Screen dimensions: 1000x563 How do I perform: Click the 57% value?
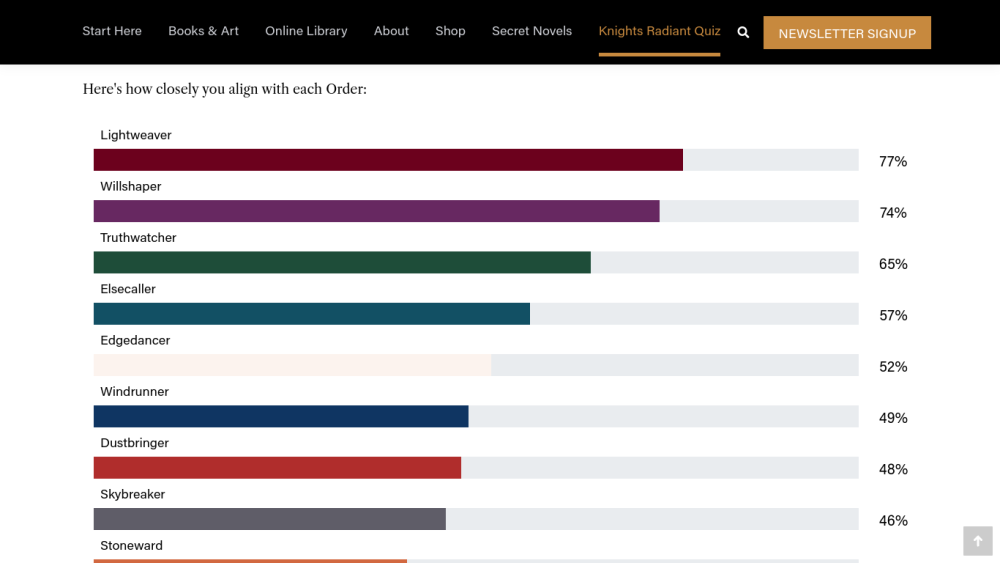(x=893, y=316)
